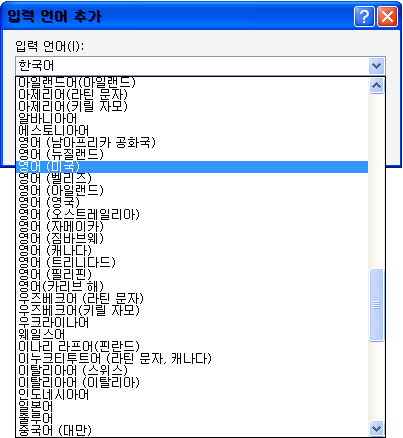The image size is (403, 438).
Task: Choose 영어 (오스트레일리아) language
Action: point(192,214)
